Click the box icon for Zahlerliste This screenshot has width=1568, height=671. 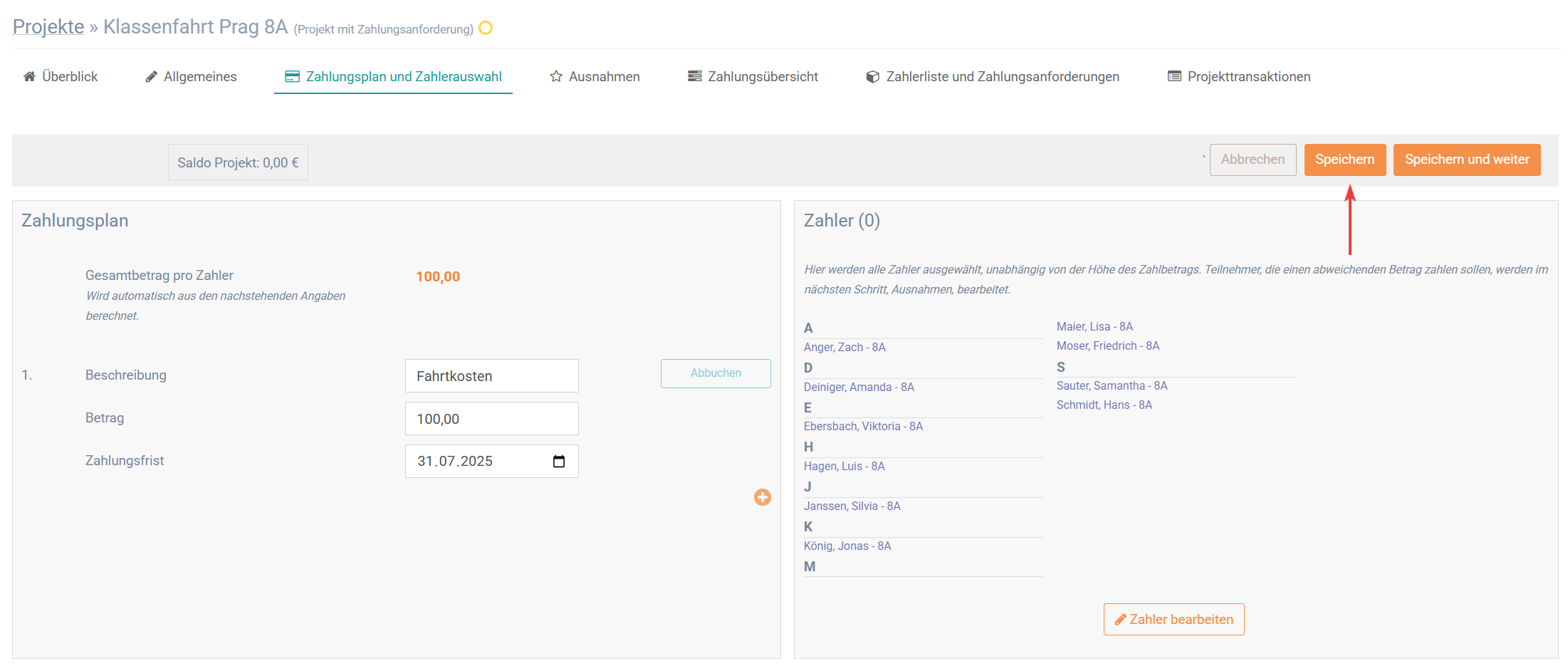click(872, 76)
